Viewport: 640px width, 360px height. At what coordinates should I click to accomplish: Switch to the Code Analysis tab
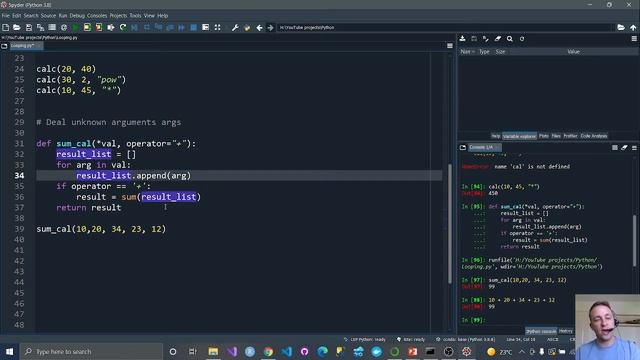[594, 136]
